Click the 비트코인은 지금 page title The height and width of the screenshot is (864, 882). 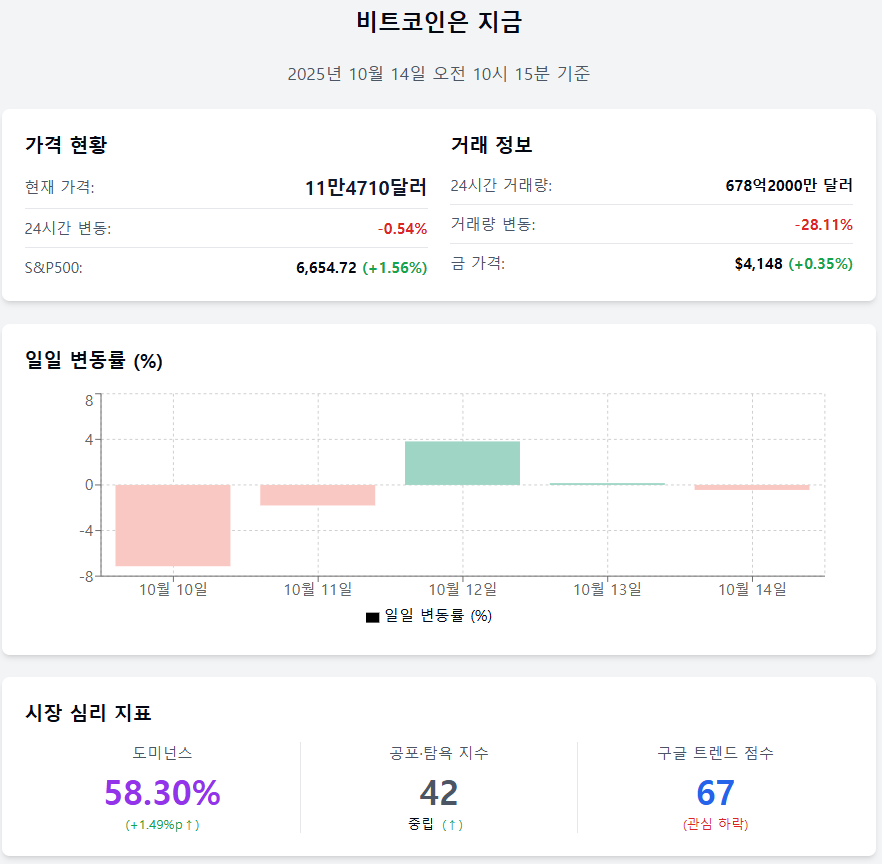439,22
